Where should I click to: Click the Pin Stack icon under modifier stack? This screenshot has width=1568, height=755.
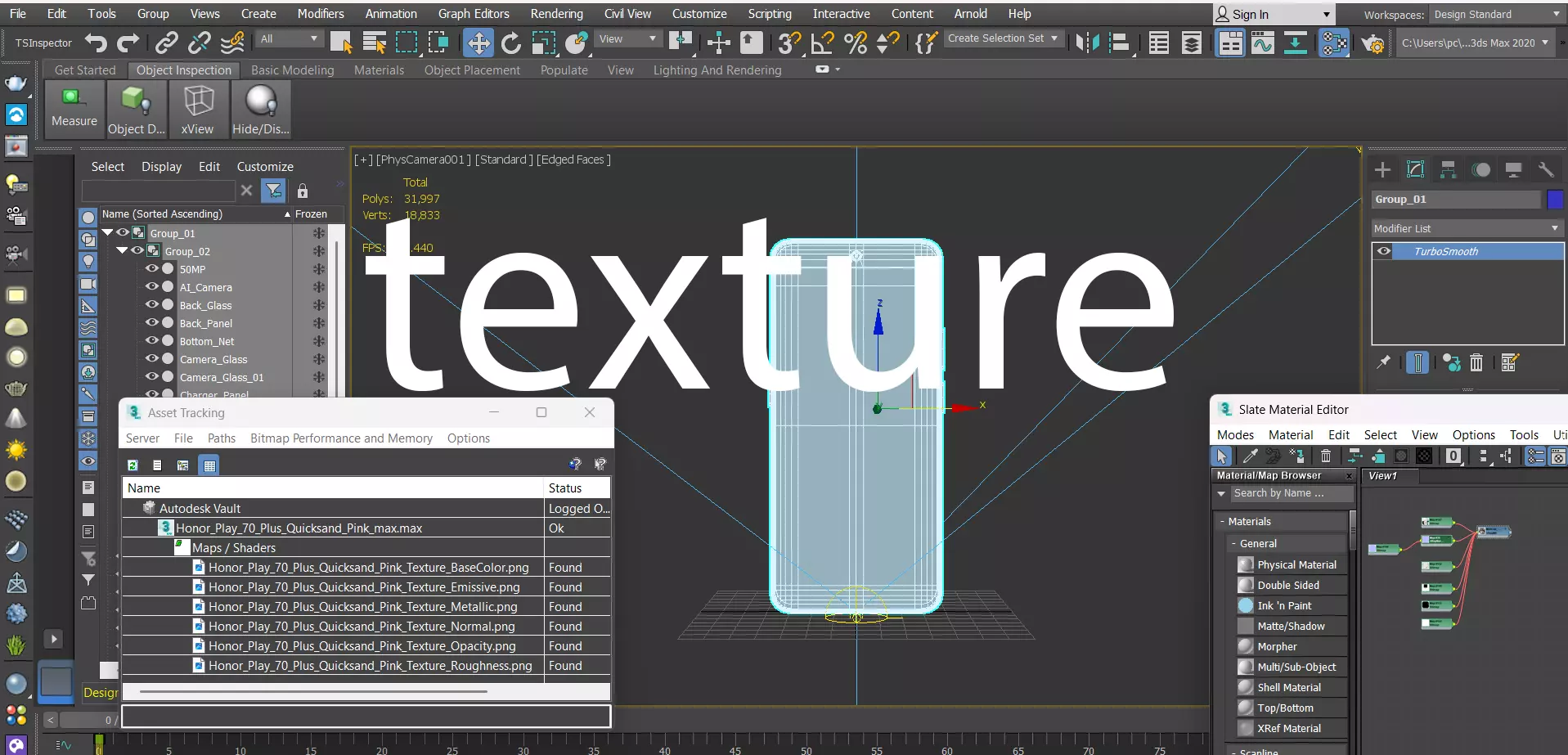tap(1383, 362)
